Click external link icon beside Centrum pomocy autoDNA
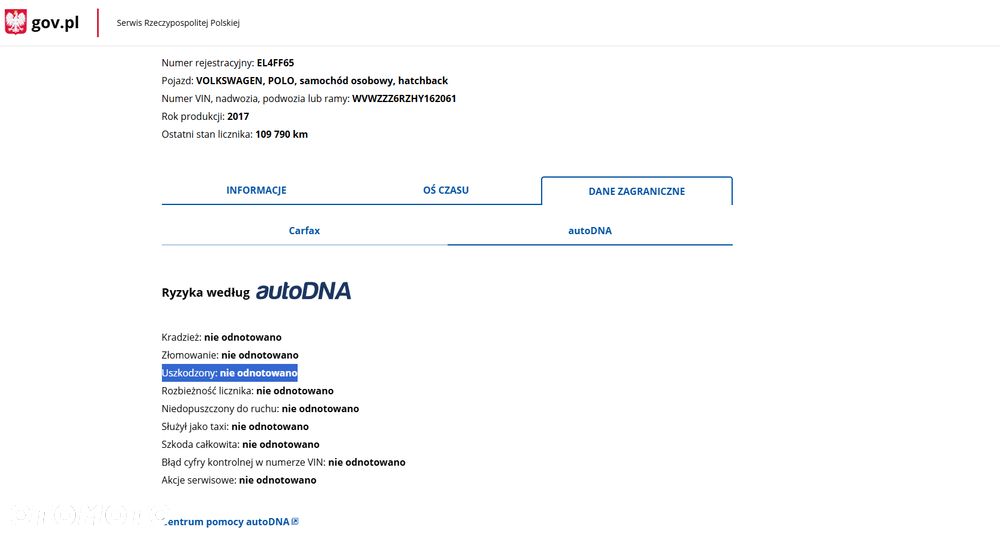The height and width of the screenshot is (535, 1000). tap(295, 522)
